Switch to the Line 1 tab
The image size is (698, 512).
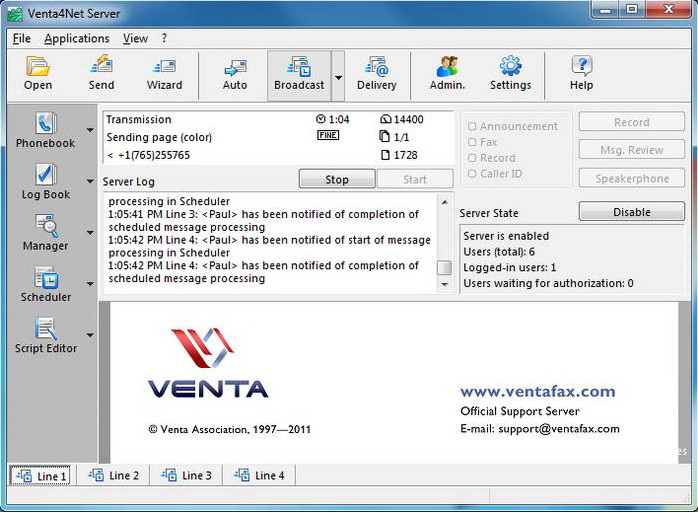41,476
